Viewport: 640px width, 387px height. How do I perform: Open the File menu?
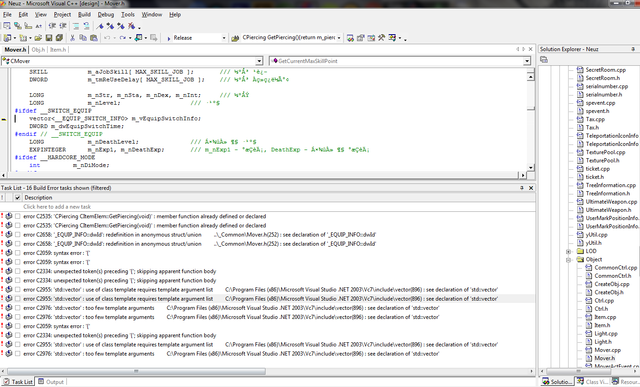pos(7,15)
